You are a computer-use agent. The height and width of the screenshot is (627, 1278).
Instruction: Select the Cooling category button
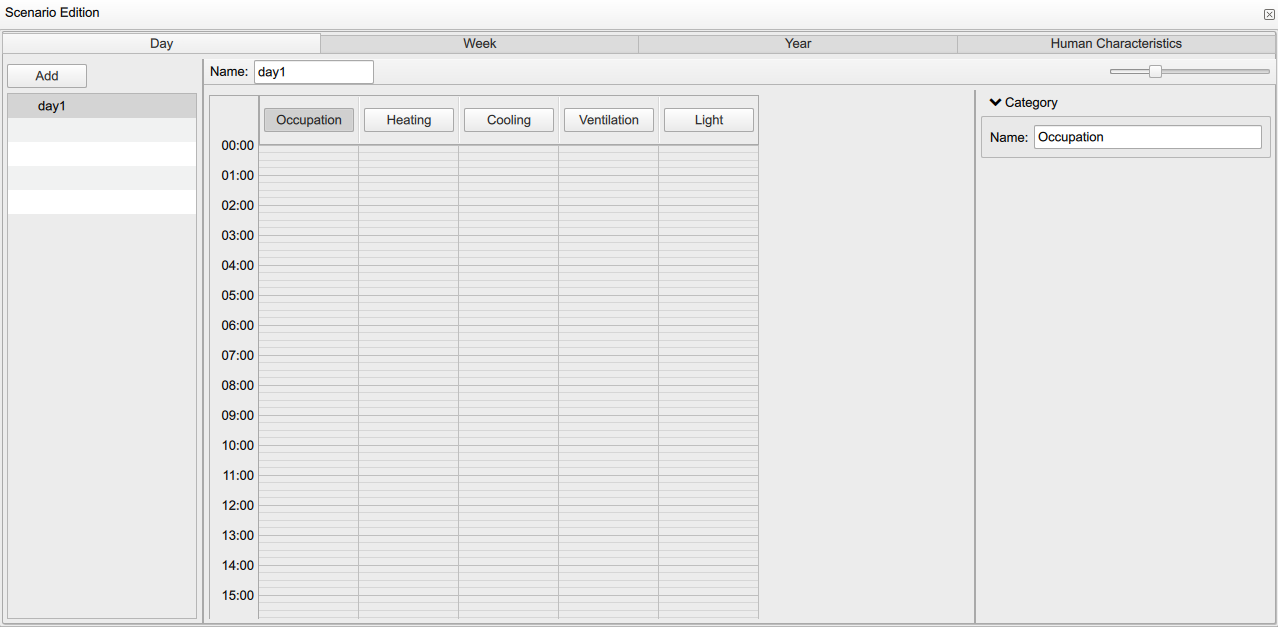508,119
